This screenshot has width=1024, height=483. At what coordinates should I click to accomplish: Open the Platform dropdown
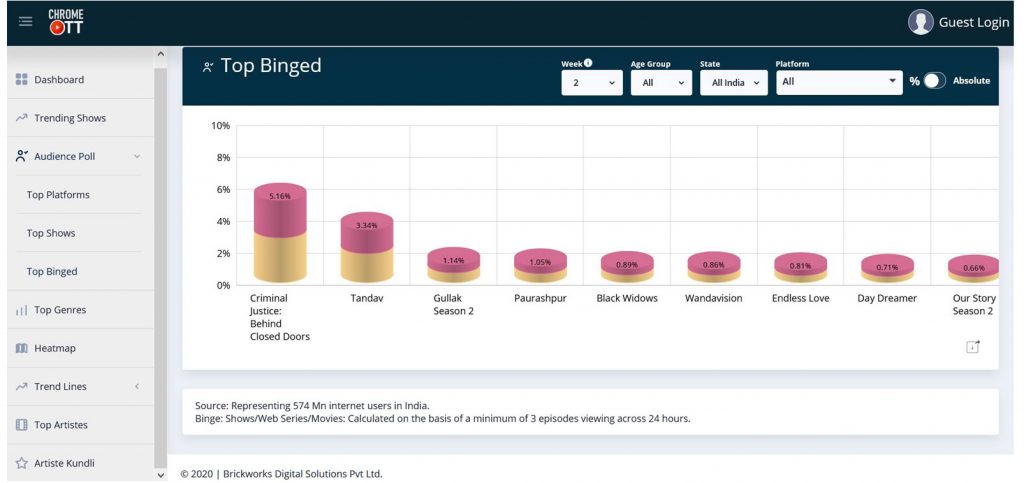pos(840,82)
